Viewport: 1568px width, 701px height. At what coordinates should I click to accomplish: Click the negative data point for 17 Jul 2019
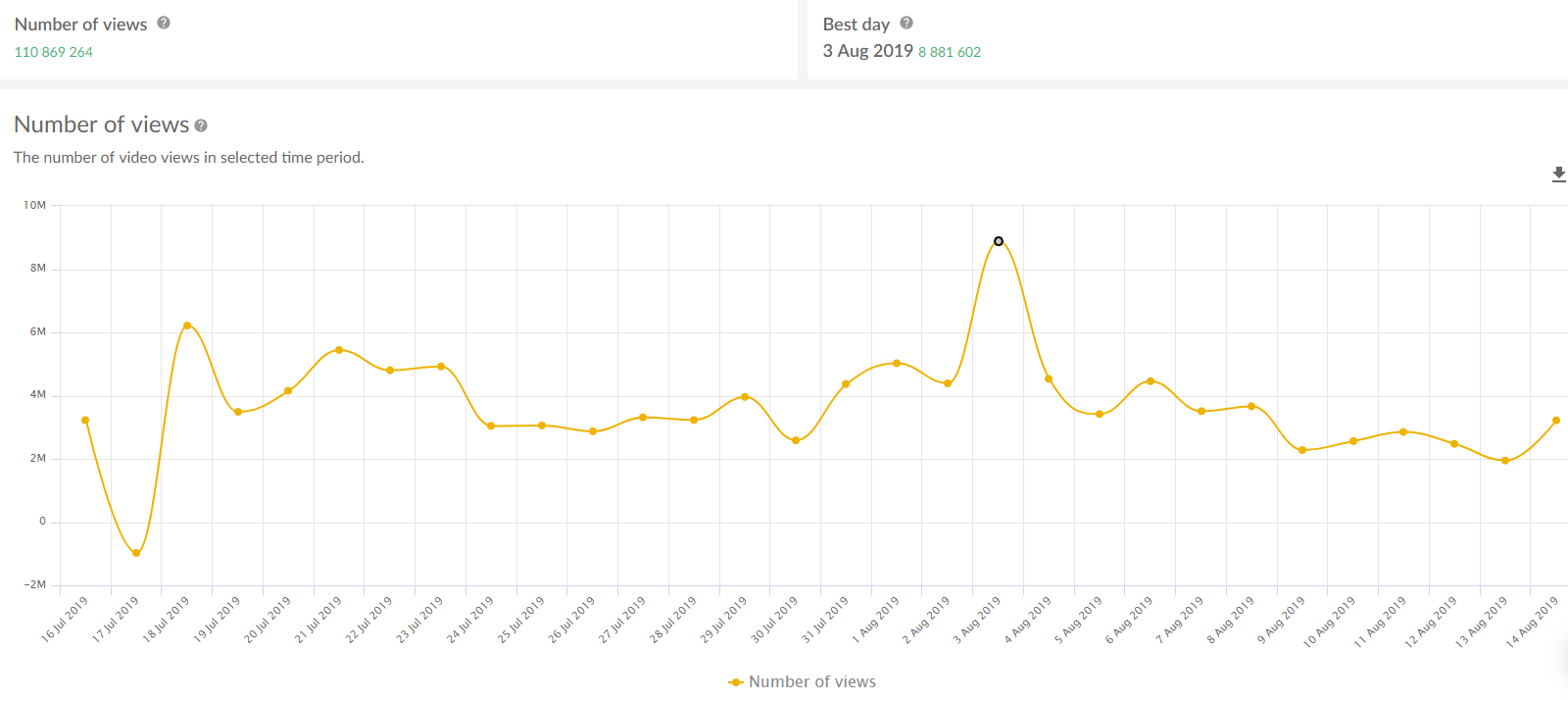coord(136,553)
